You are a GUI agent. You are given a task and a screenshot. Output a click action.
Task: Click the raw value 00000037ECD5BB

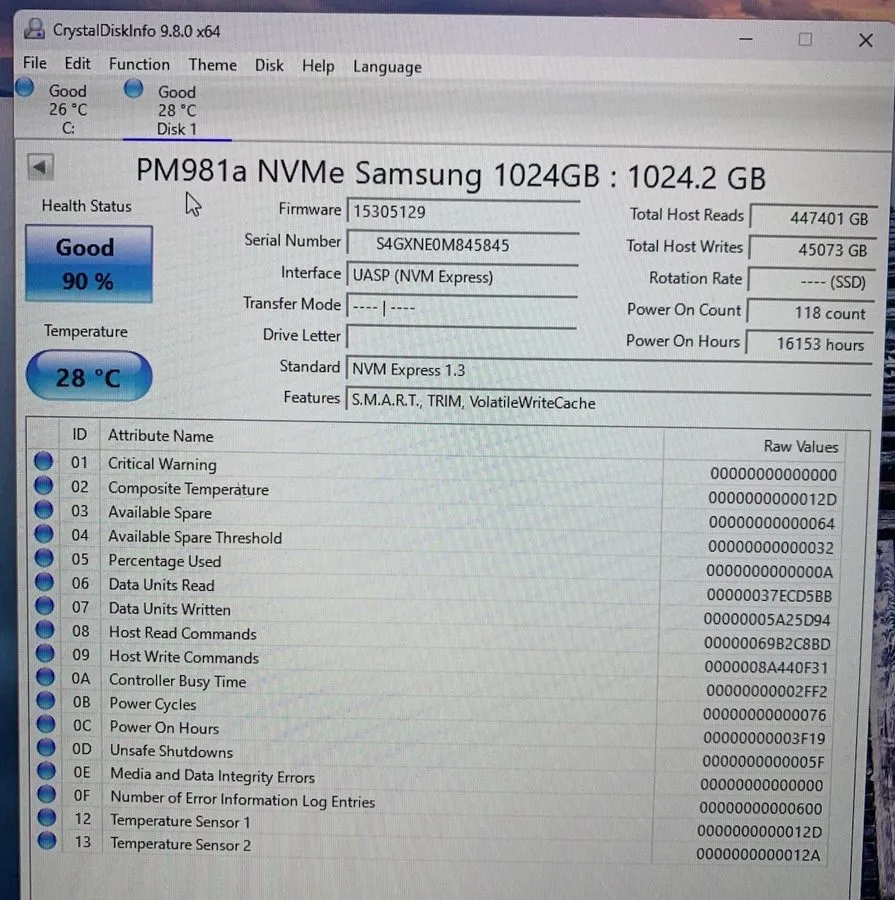(x=769, y=595)
